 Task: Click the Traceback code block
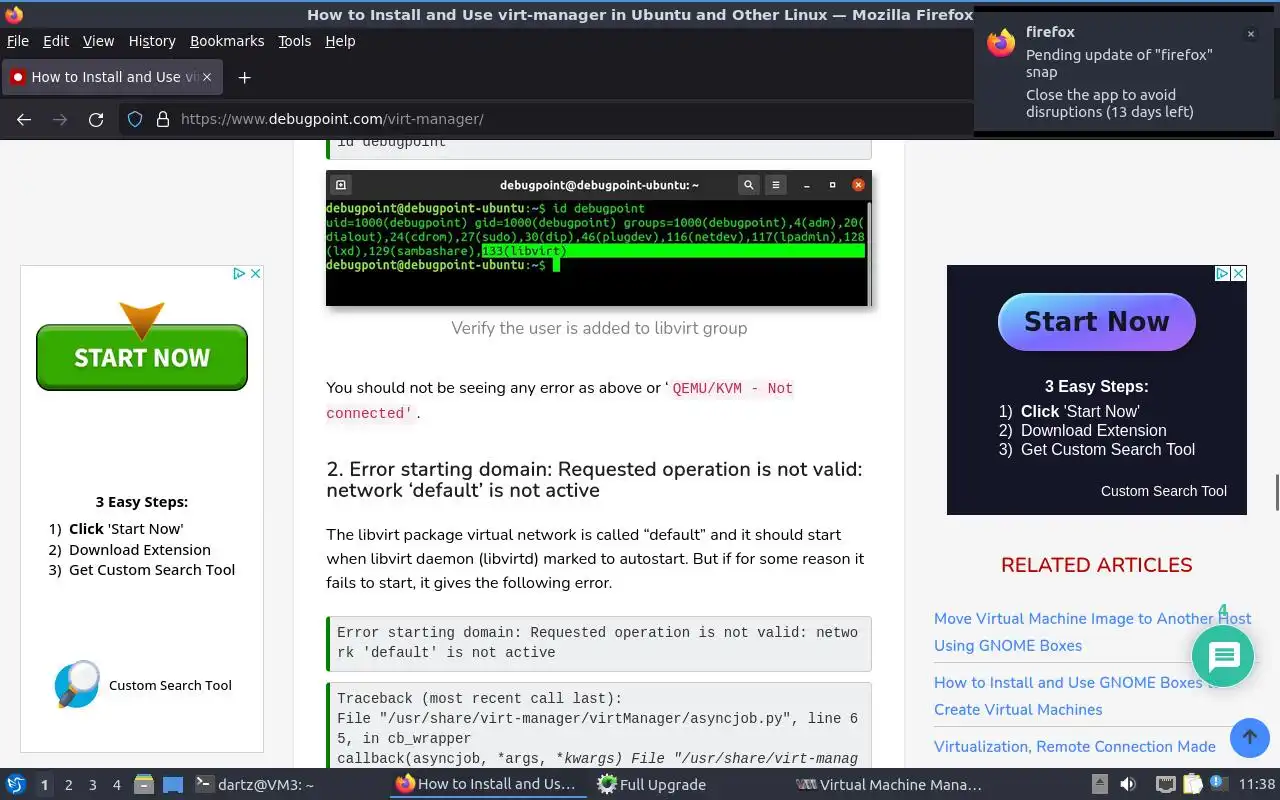point(599,726)
